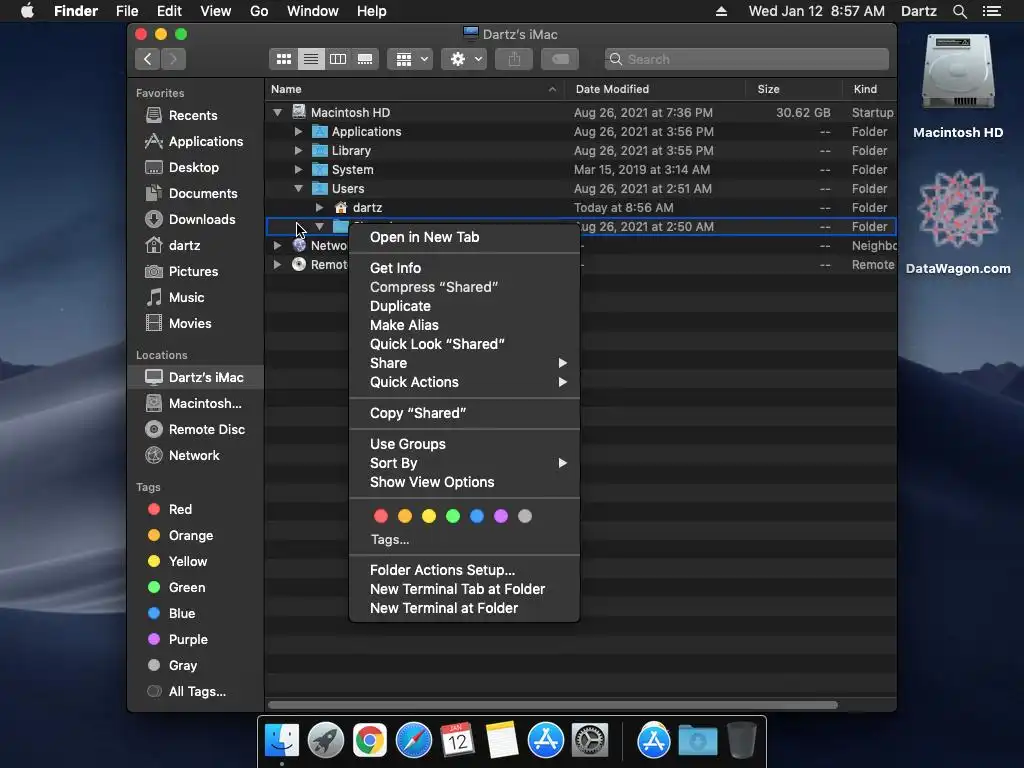Go forward with the right chevron button
The image size is (1024, 768).
coord(173,59)
